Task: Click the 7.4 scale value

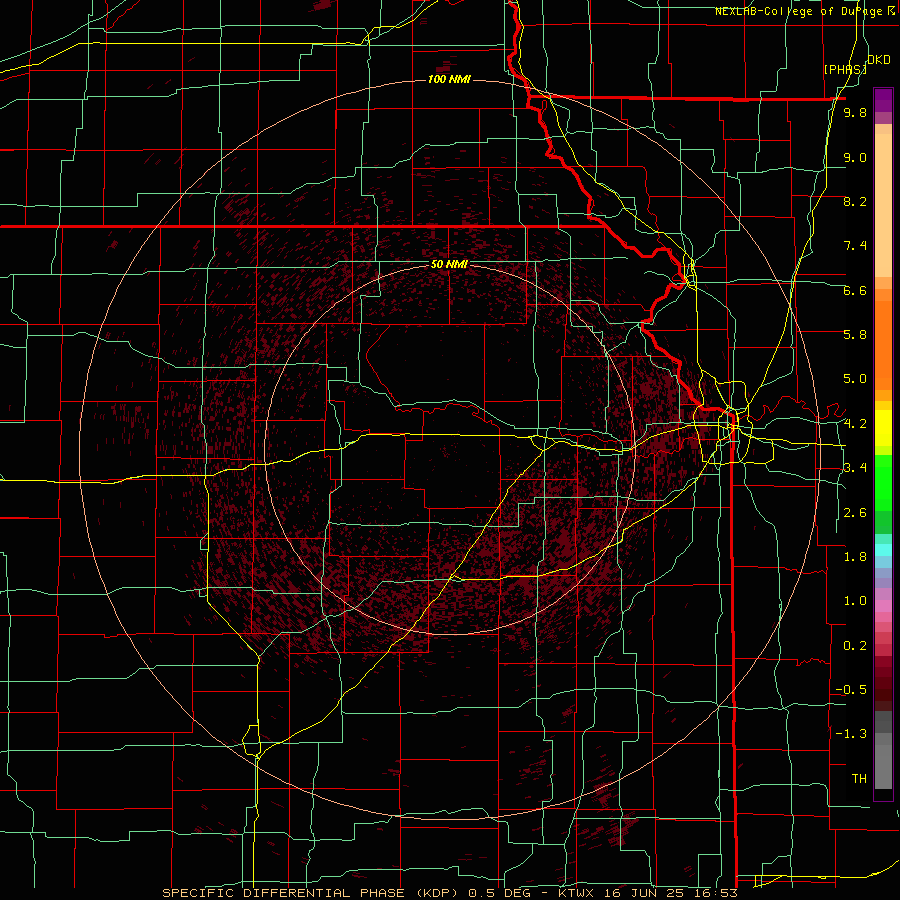Action: click(x=855, y=246)
